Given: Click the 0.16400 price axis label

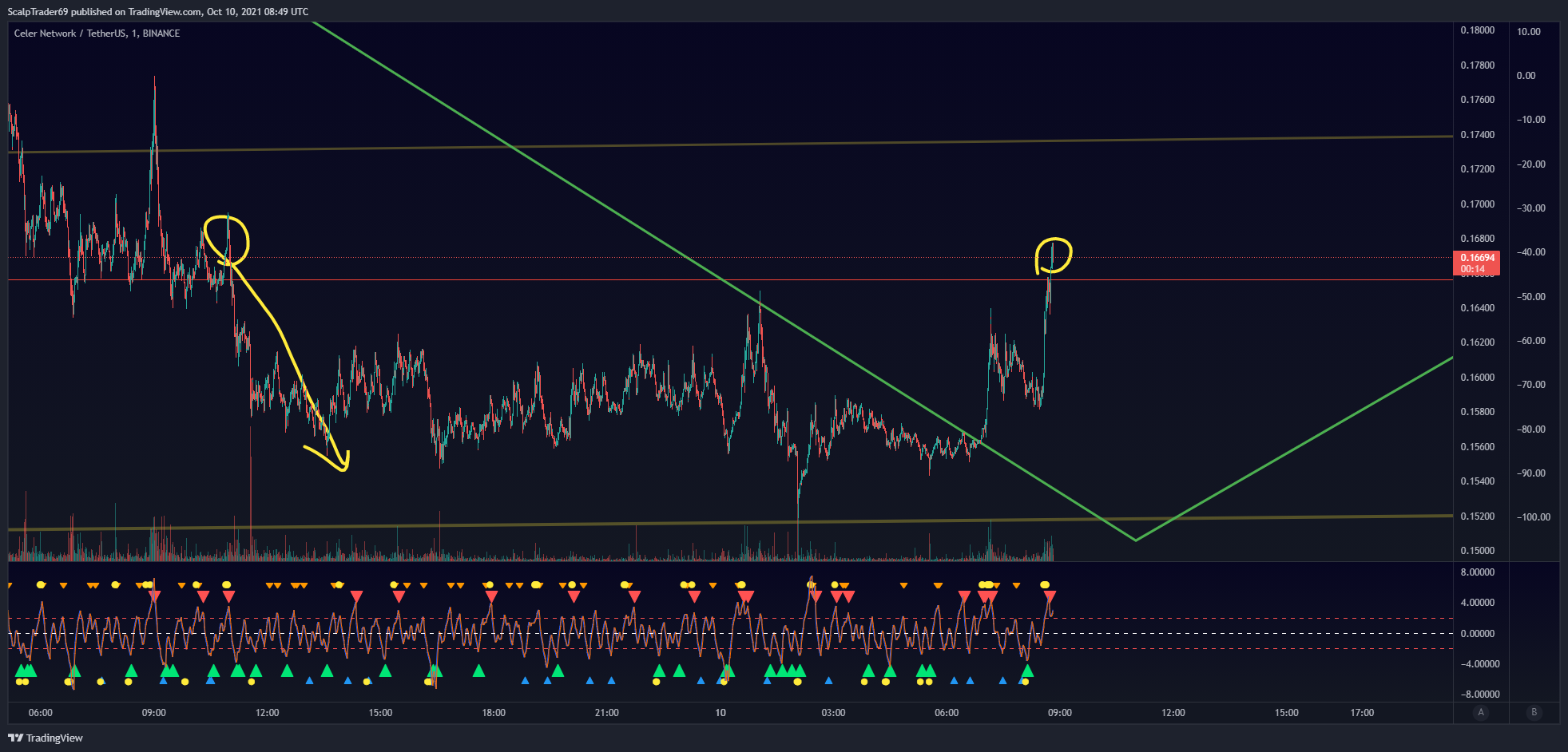Looking at the screenshot, I should click(1478, 308).
